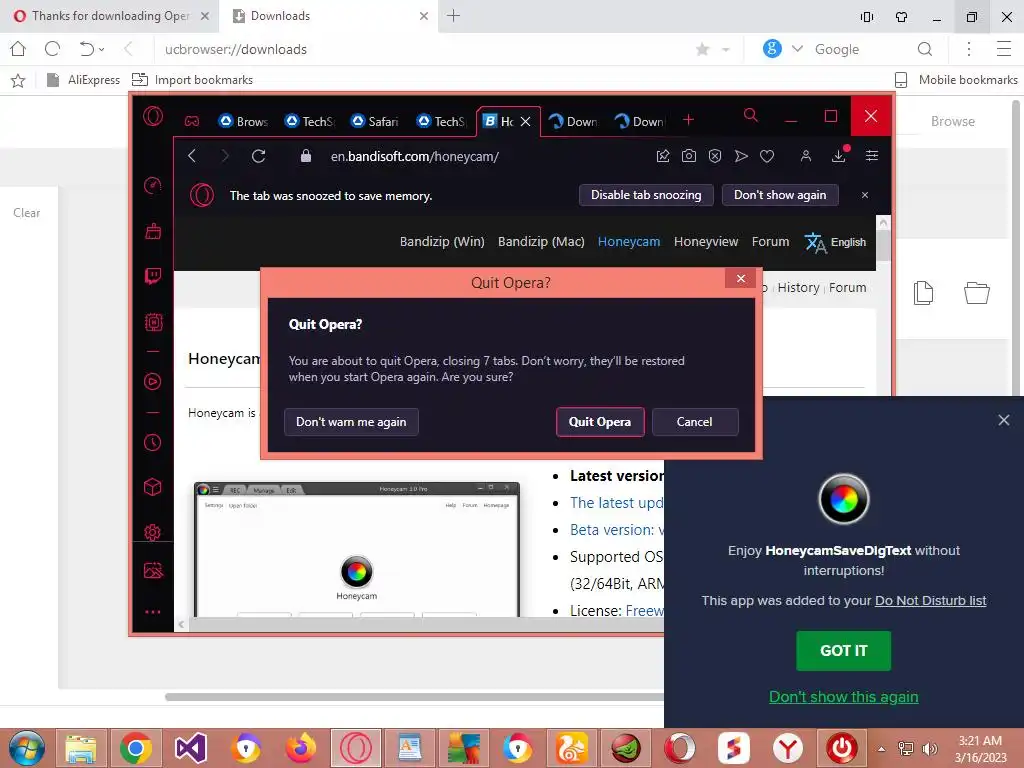The width and height of the screenshot is (1024, 768).
Task: Click sidebar three-dots more icon
Action: point(153,612)
